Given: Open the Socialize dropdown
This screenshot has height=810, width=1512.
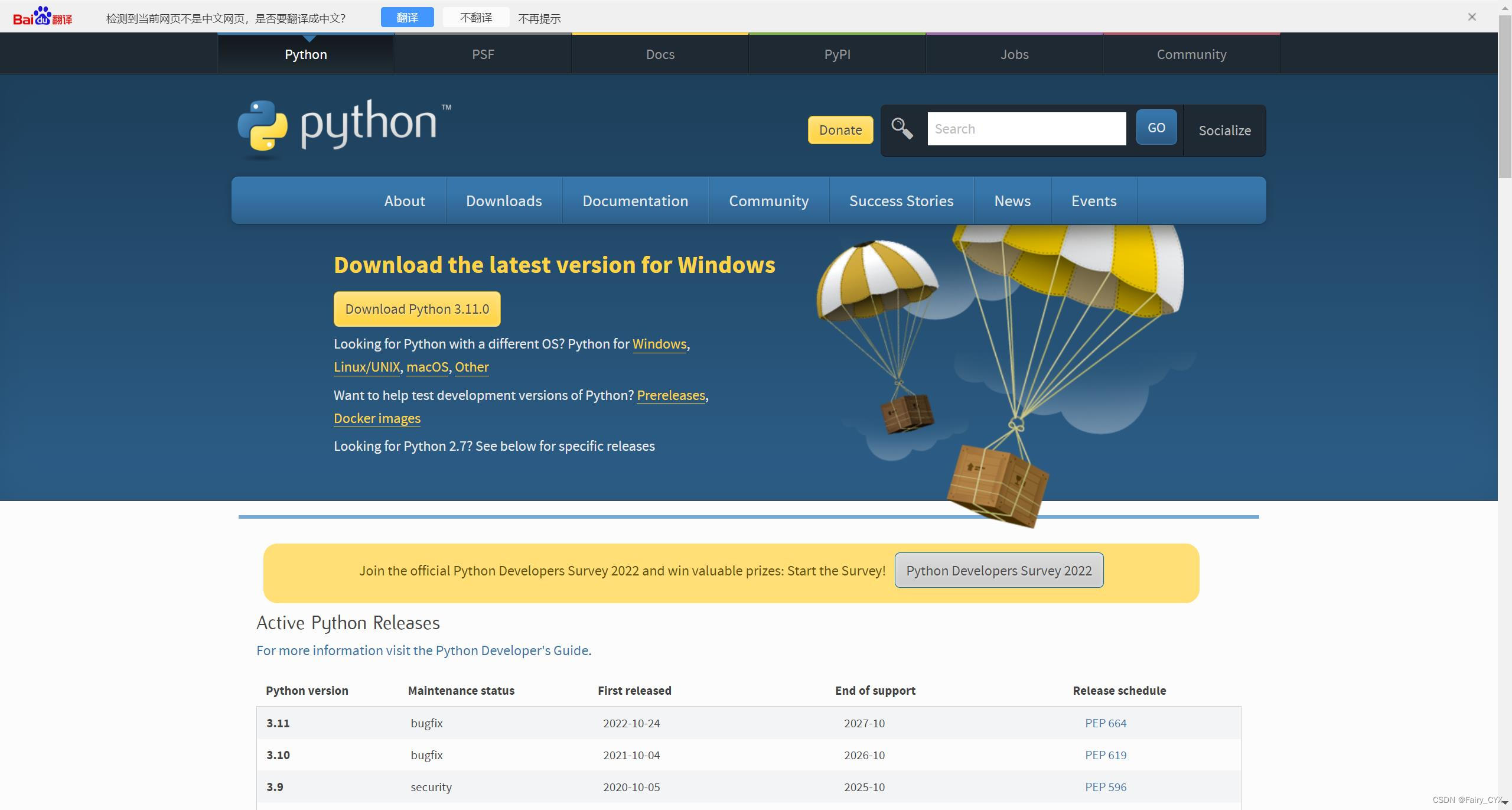Looking at the screenshot, I should [x=1224, y=131].
